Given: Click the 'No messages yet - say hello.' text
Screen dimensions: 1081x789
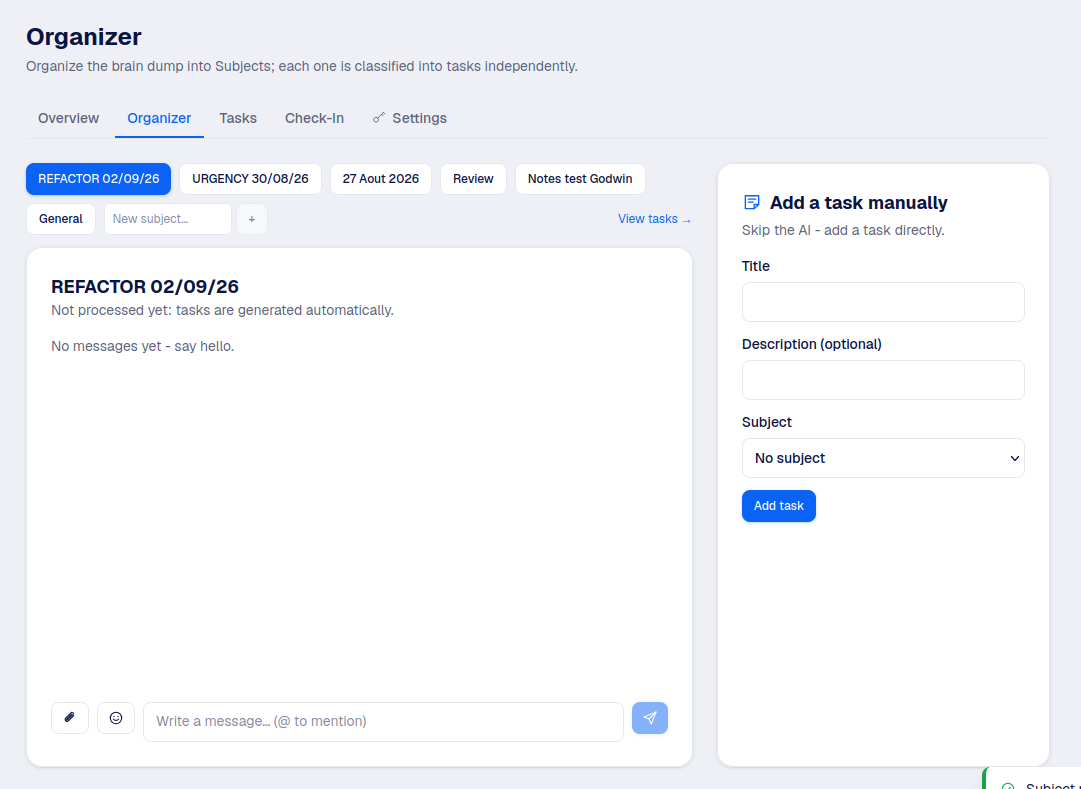Looking at the screenshot, I should 143,346.
